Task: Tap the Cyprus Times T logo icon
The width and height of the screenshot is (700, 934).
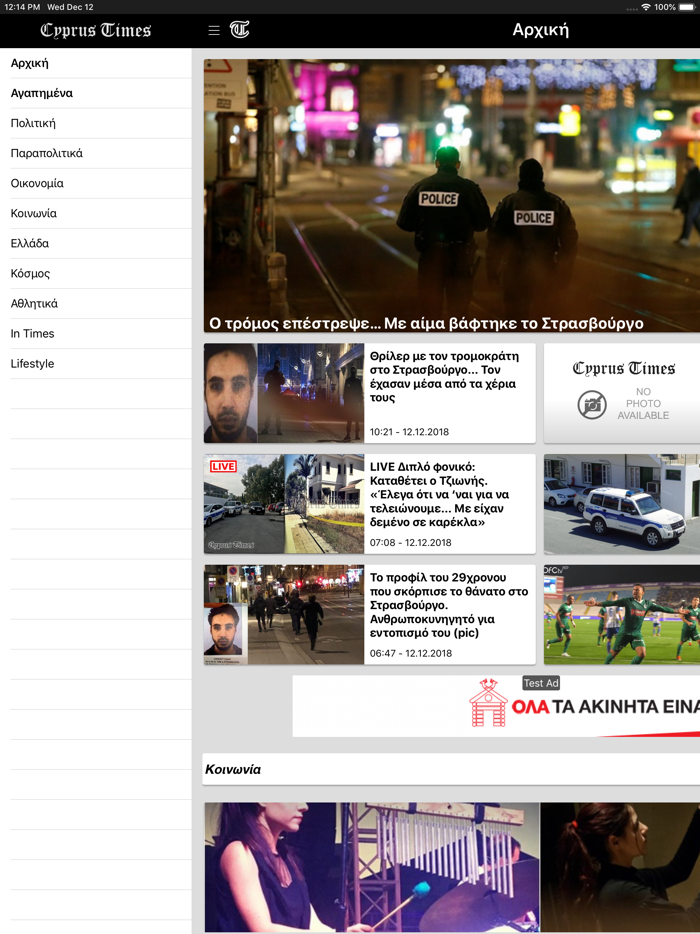Action: (x=239, y=30)
